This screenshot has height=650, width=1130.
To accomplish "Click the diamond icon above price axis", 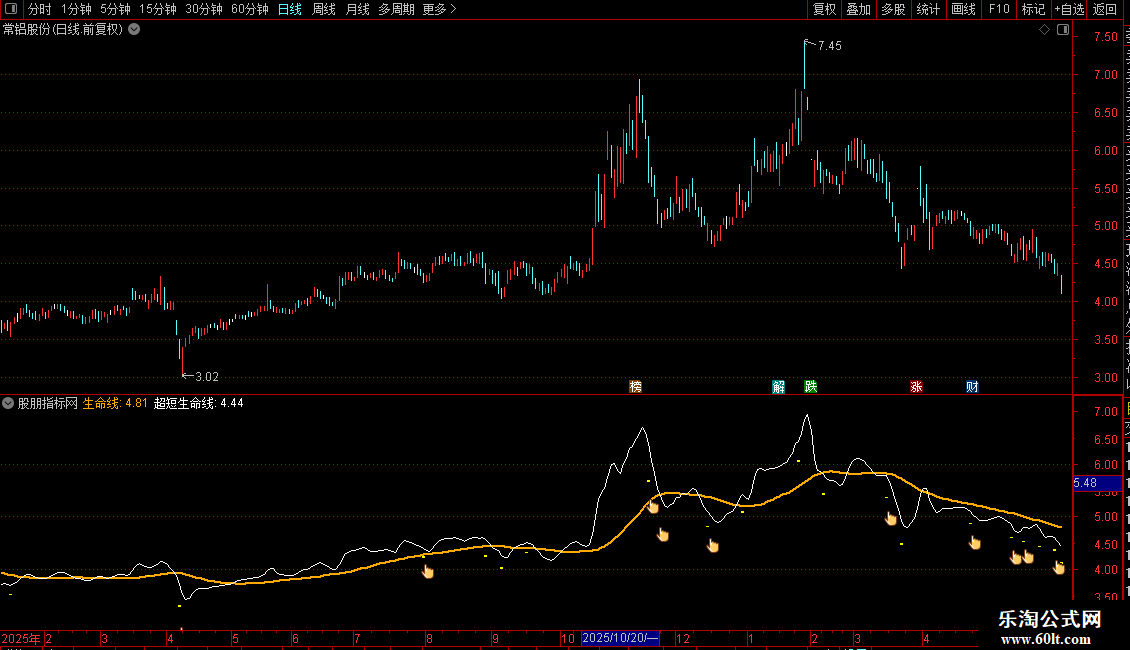I will click(1044, 30).
